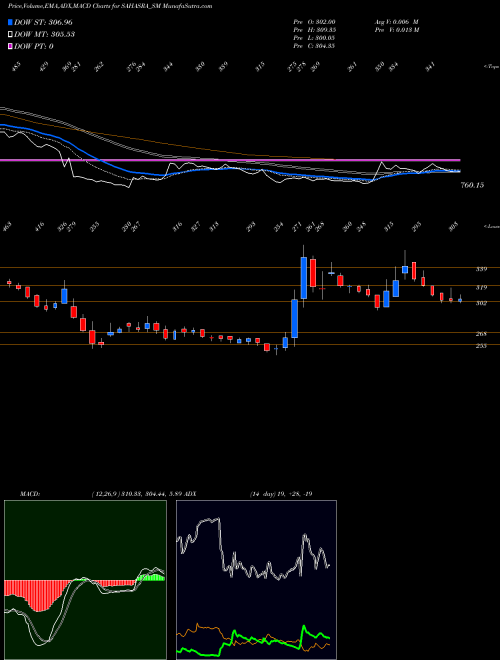The image size is (500, 660).
Task: Click the magenta horizontal line in EMA chart
Action: [230, 160]
